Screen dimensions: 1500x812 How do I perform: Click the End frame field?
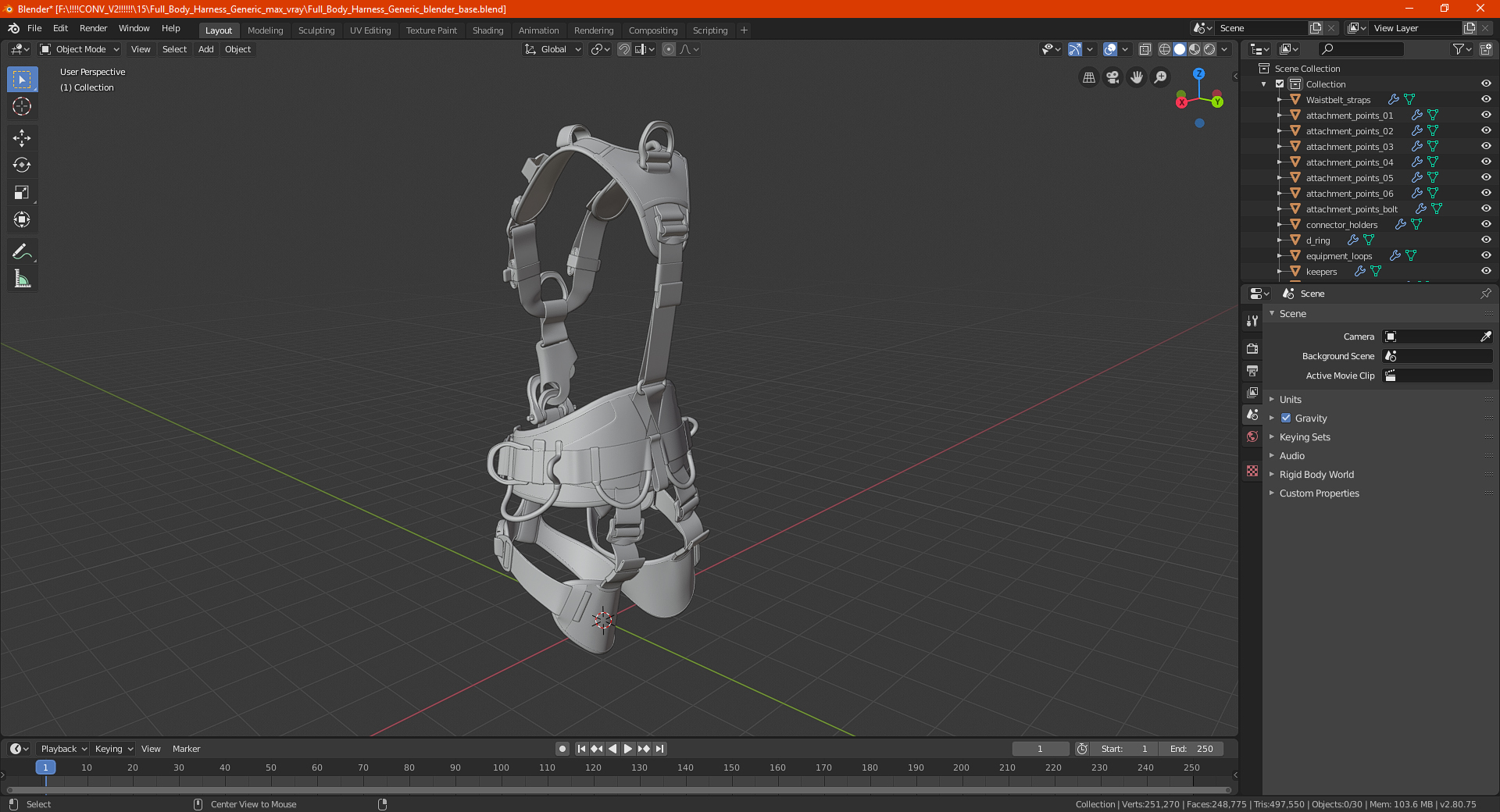1191,749
